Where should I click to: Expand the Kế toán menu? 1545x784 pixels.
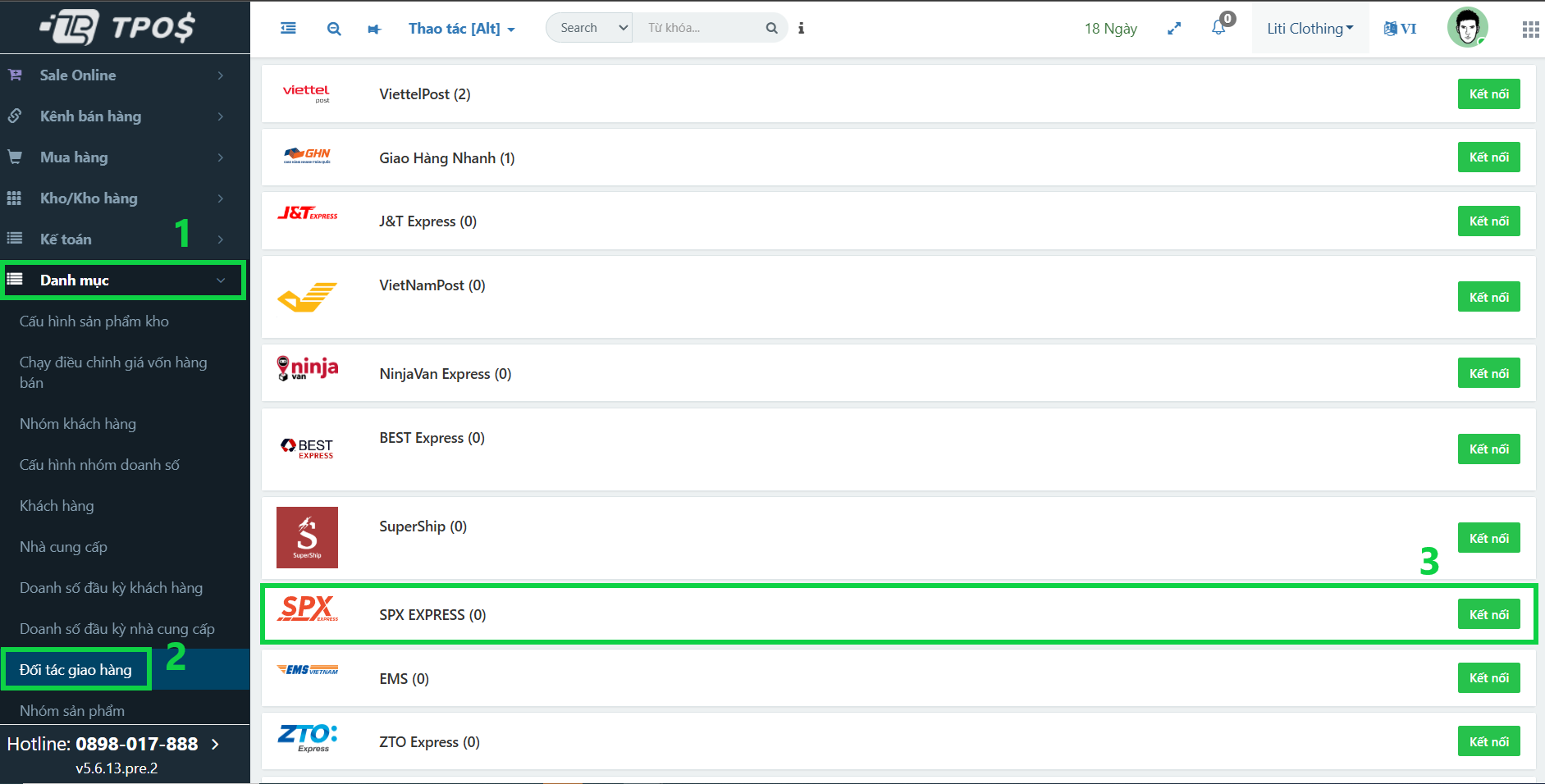[x=125, y=239]
